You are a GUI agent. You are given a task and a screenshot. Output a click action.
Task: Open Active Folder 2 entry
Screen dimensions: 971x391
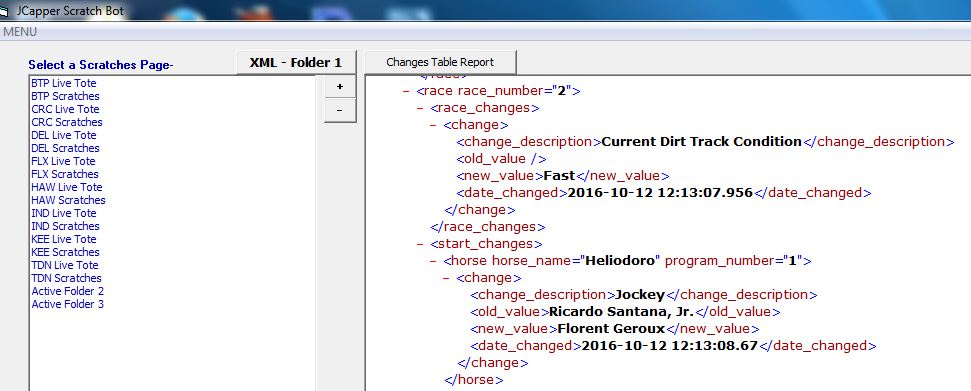coord(67,291)
